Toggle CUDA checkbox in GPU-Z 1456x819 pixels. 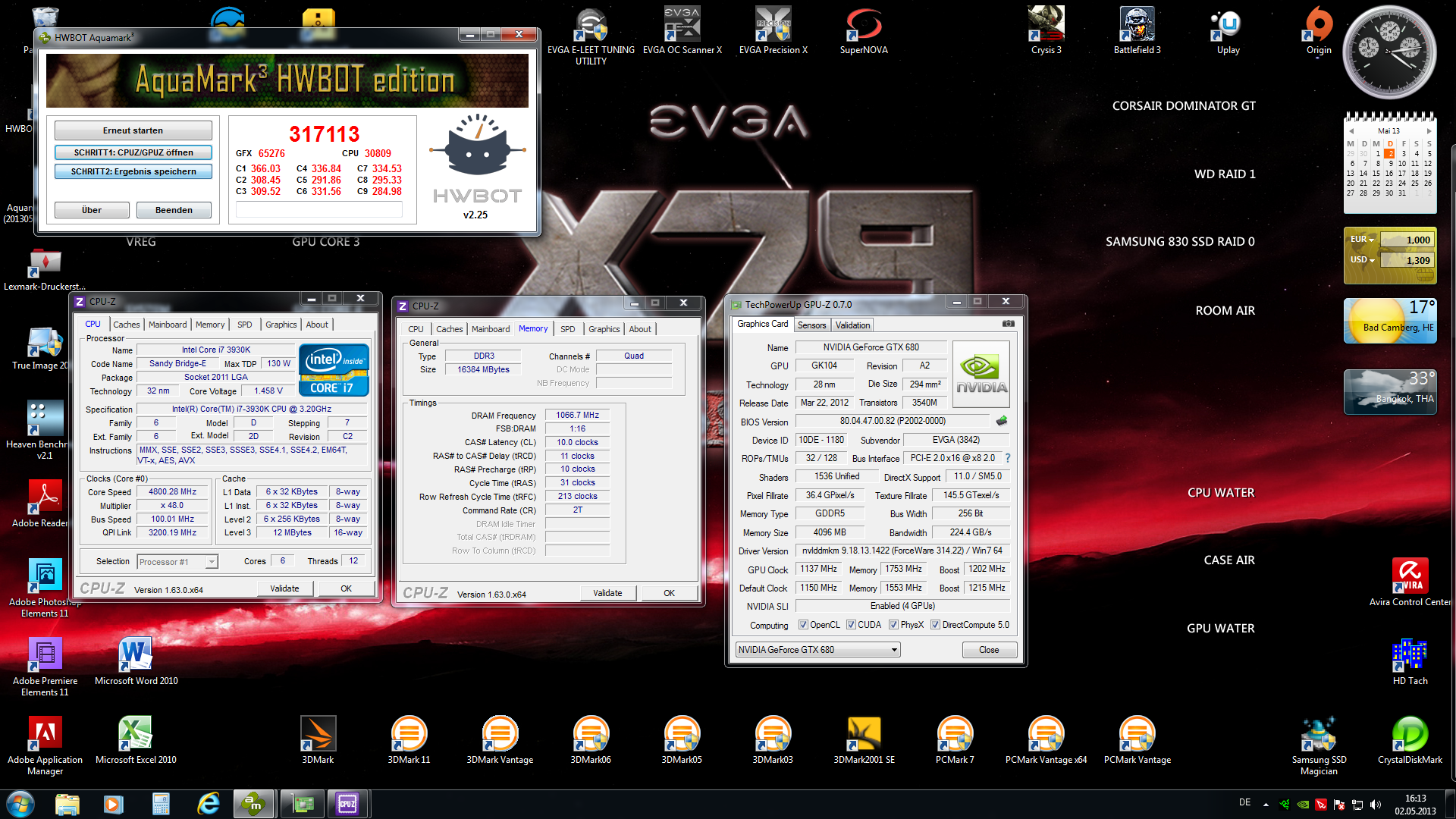pyautogui.click(x=852, y=625)
